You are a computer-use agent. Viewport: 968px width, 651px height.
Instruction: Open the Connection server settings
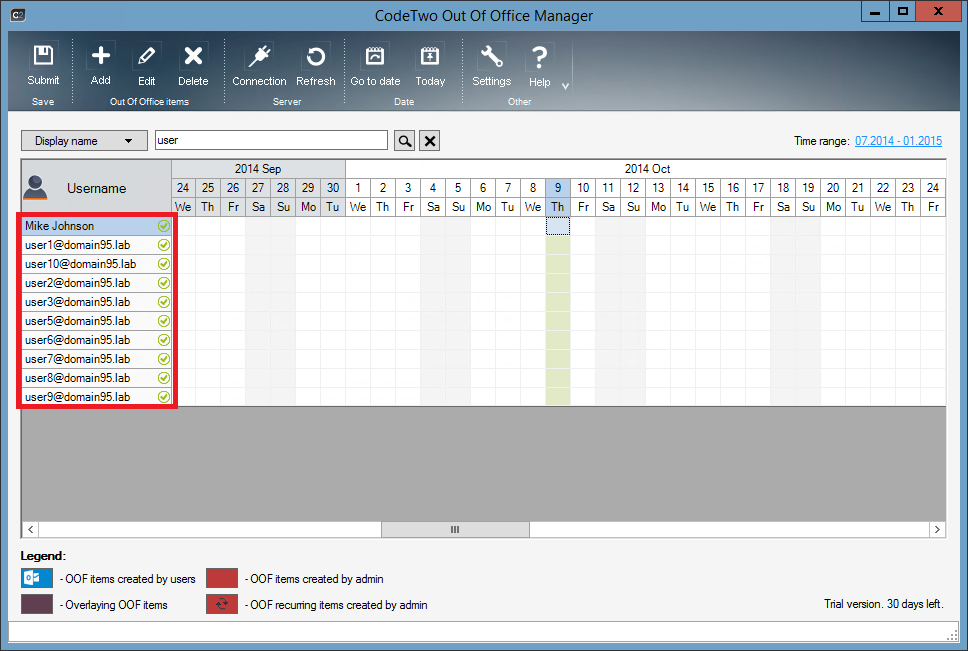click(x=259, y=65)
